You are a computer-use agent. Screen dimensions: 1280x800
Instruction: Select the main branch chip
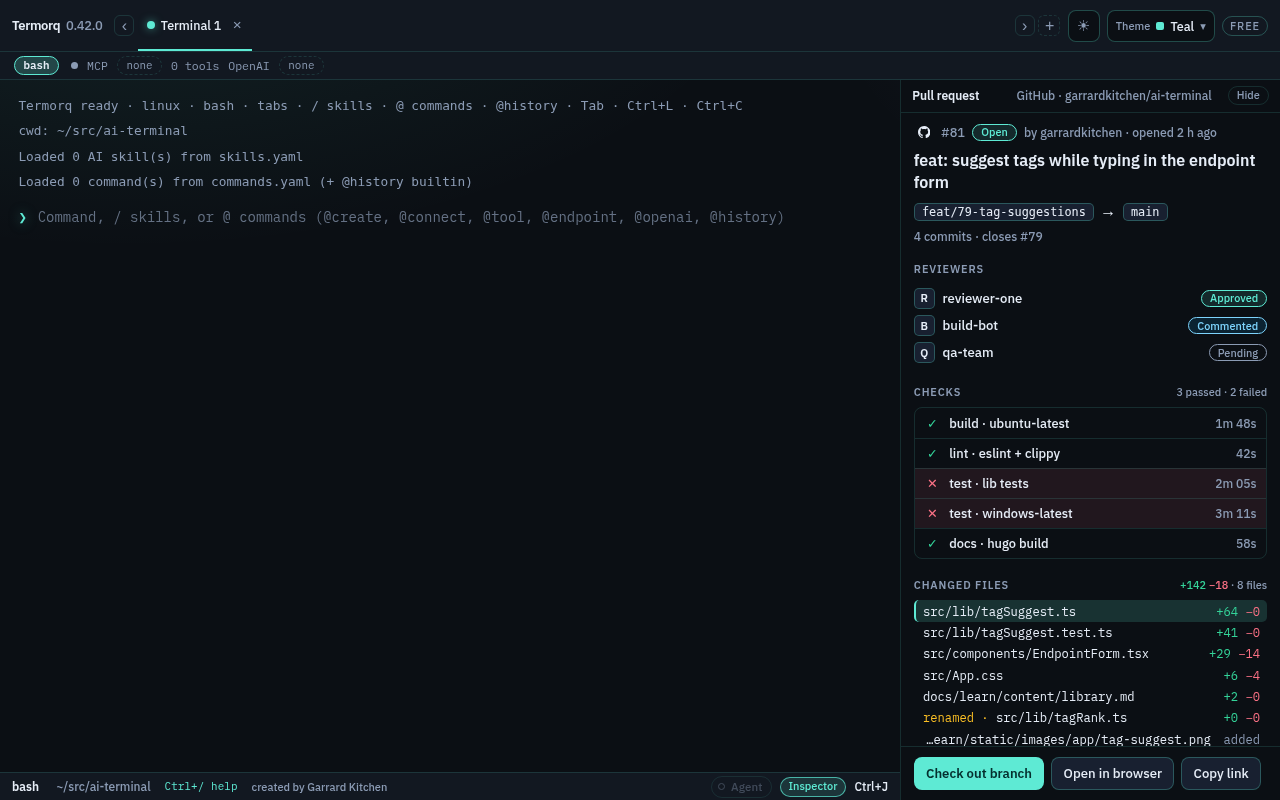point(1145,212)
